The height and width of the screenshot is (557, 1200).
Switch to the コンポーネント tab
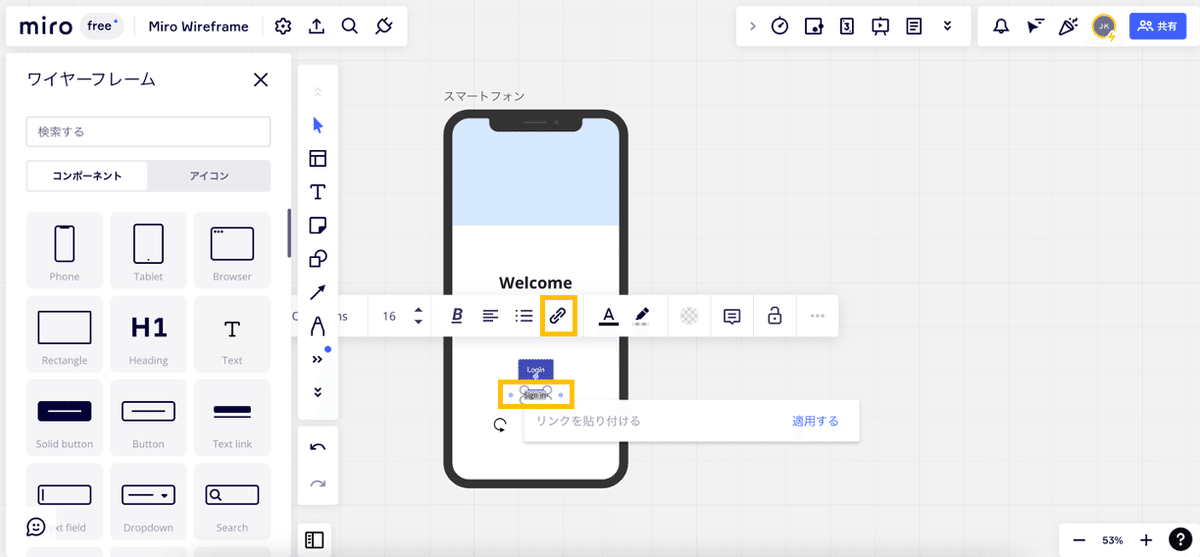pos(87,175)
